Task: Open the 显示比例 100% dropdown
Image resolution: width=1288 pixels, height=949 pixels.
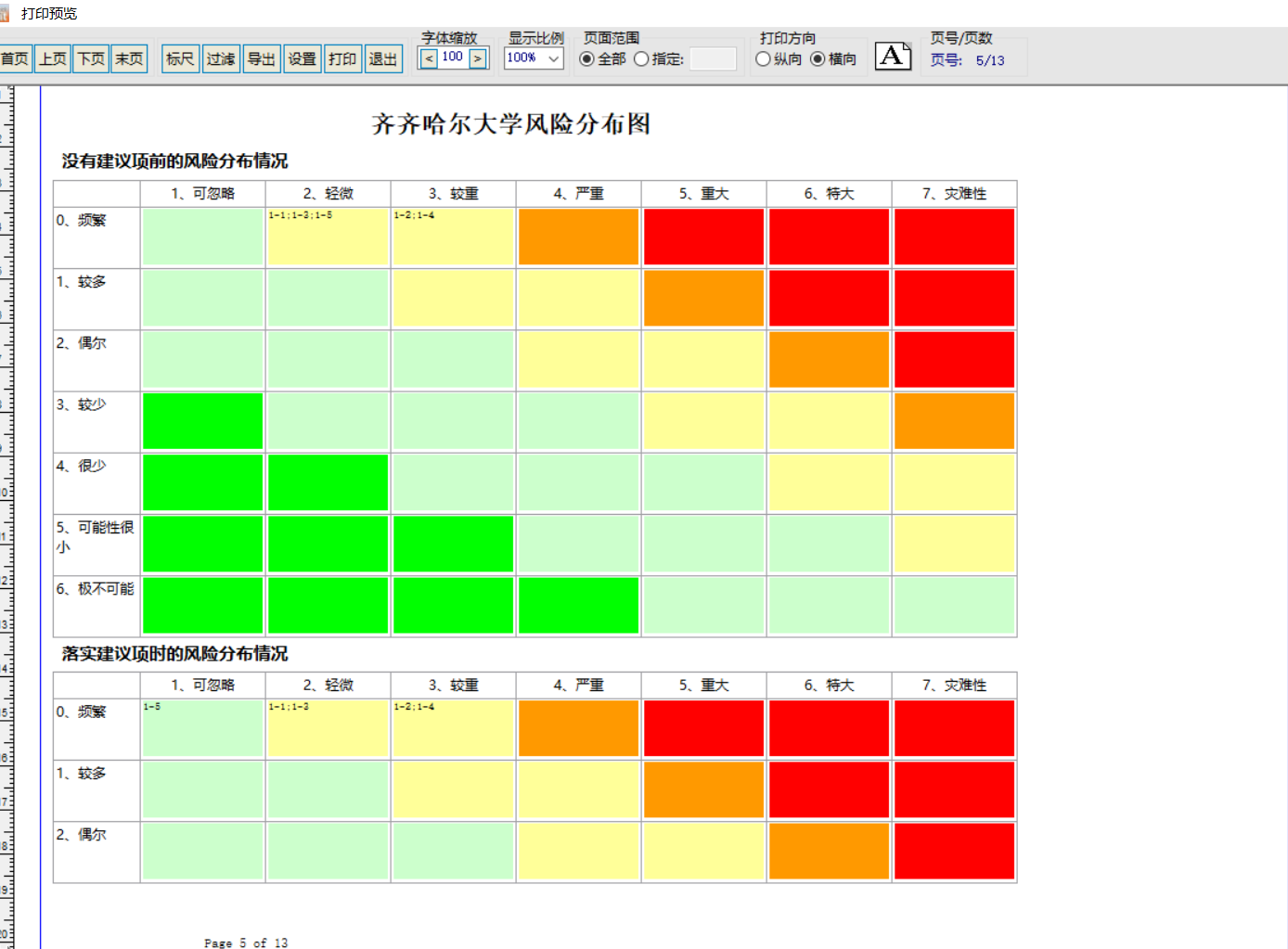Action: [534, 58]
